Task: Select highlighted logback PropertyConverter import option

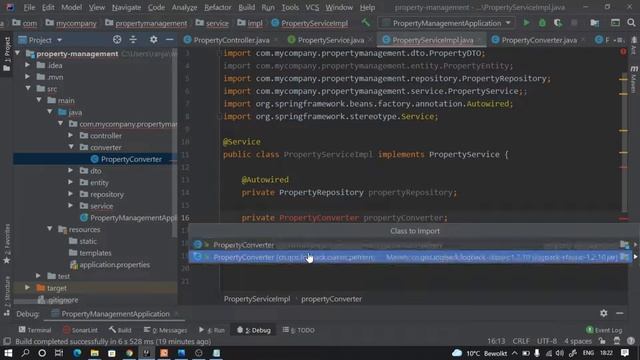Action: click(x=410, y=257)
